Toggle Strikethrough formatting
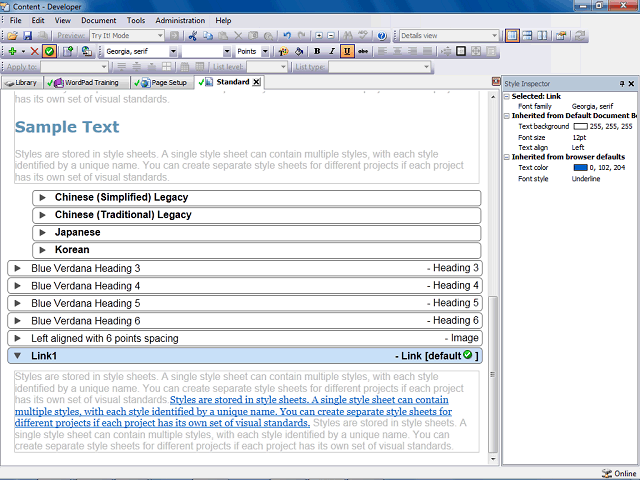Viewport: 640px width, 480px height. [363, 51]
